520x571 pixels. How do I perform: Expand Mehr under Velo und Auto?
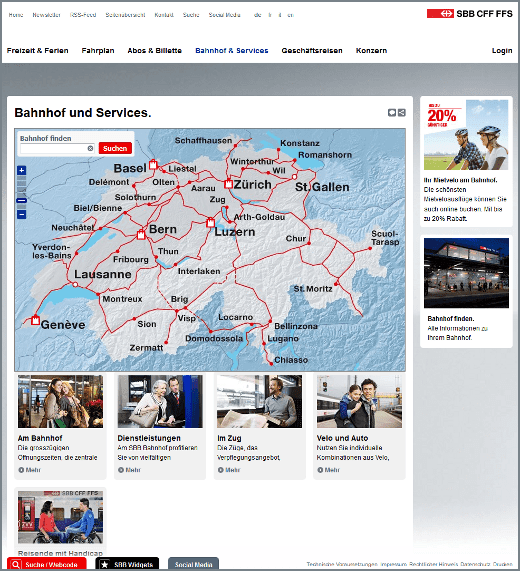pos(328,470)
